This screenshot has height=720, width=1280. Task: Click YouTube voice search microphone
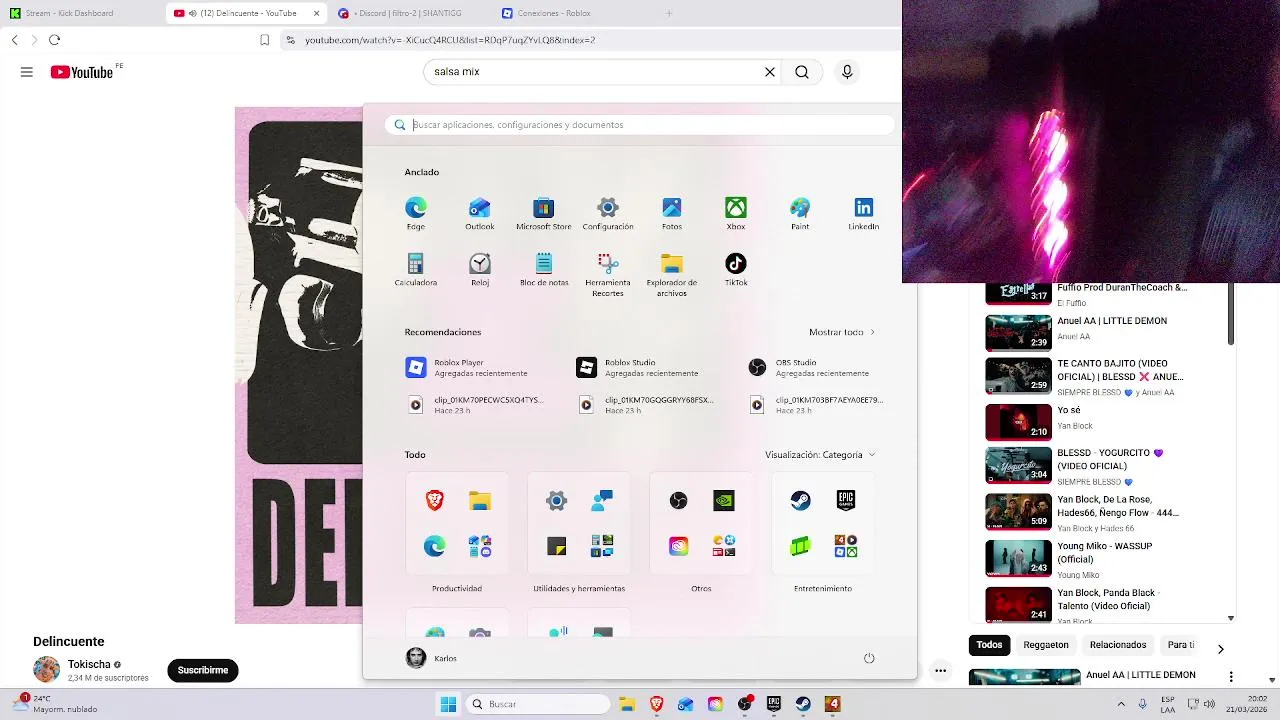[847, 72]
